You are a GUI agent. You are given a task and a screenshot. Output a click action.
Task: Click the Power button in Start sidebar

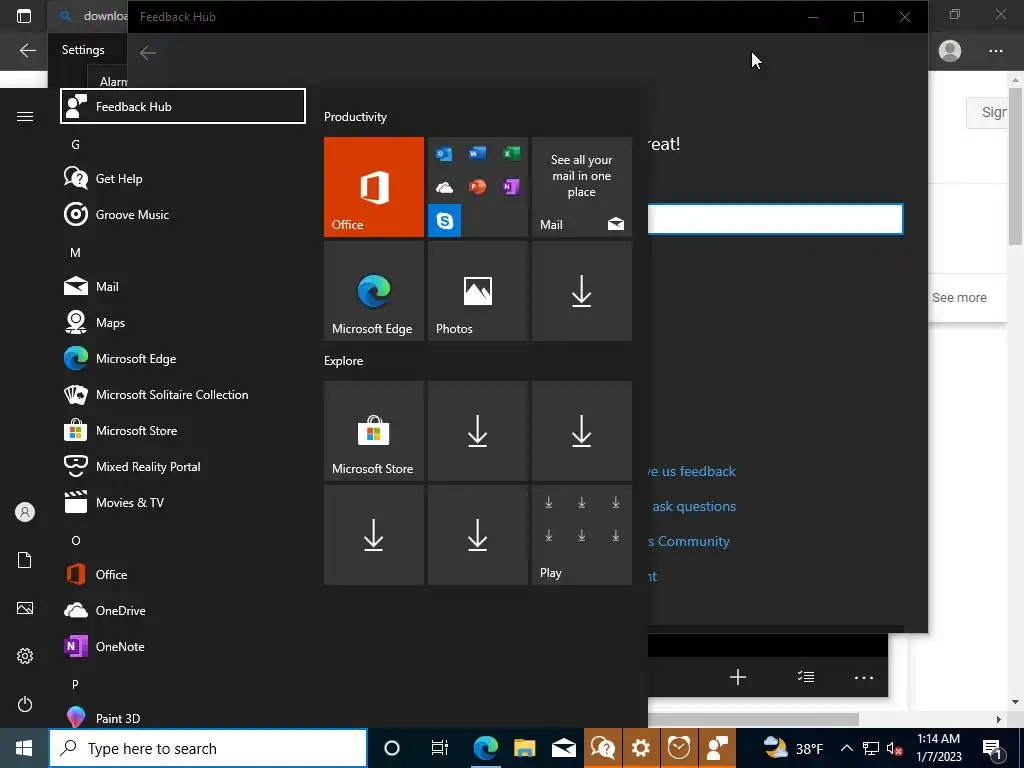click(25, 704)
